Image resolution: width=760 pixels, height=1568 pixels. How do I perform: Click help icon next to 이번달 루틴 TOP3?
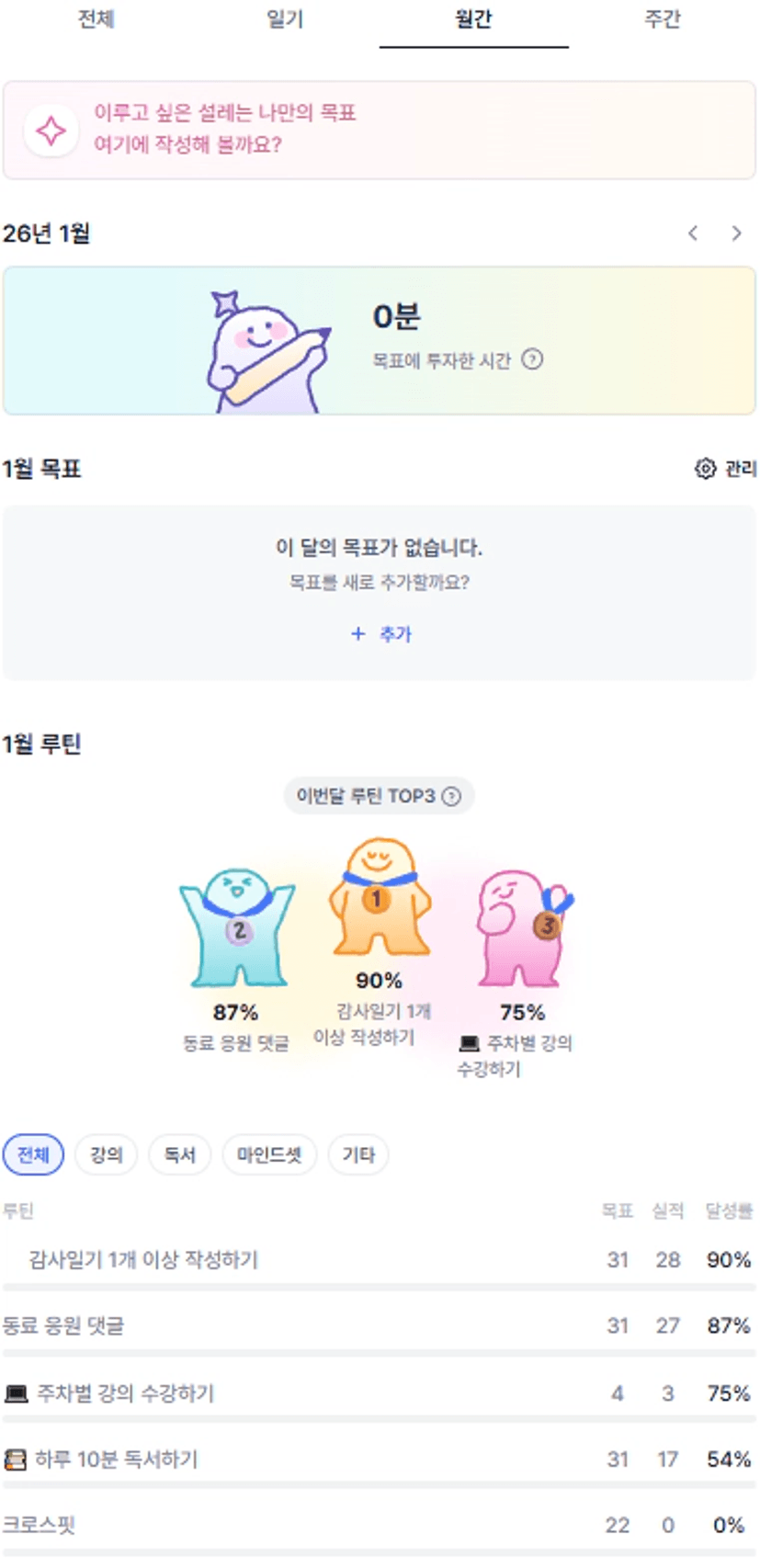(x=451, y=796)
